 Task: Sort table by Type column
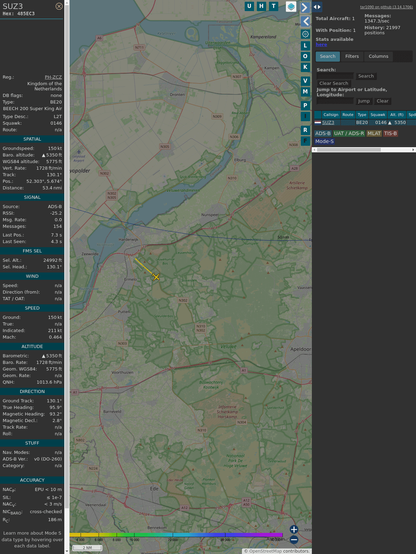pos(362,115)
